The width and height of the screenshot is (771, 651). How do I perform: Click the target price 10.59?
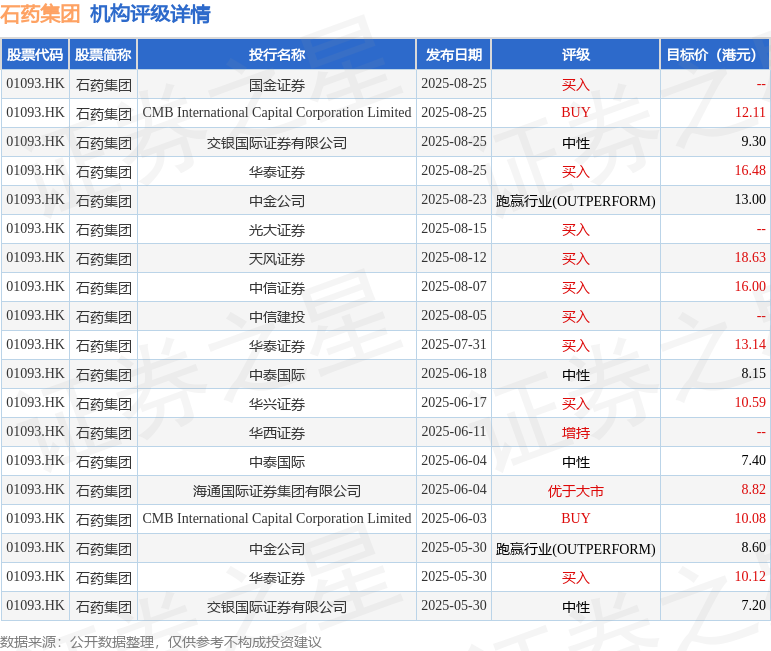pos(750,403)
